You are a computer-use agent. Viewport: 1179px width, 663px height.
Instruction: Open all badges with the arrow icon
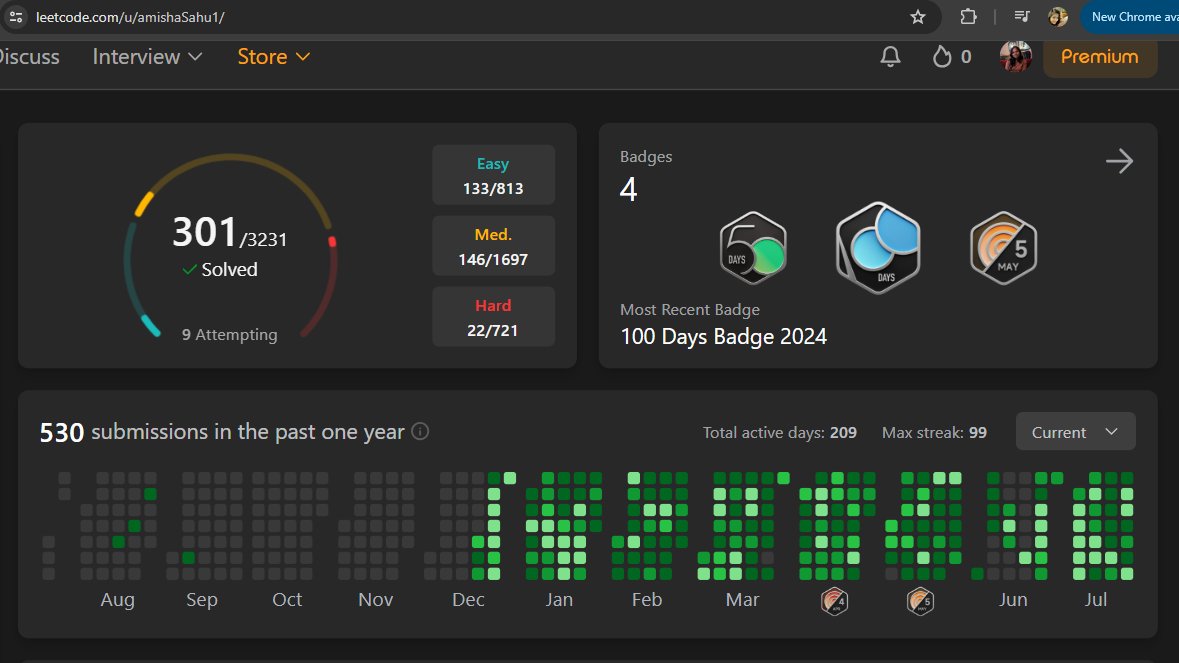pyautogui.click(x=1119, y=161)
